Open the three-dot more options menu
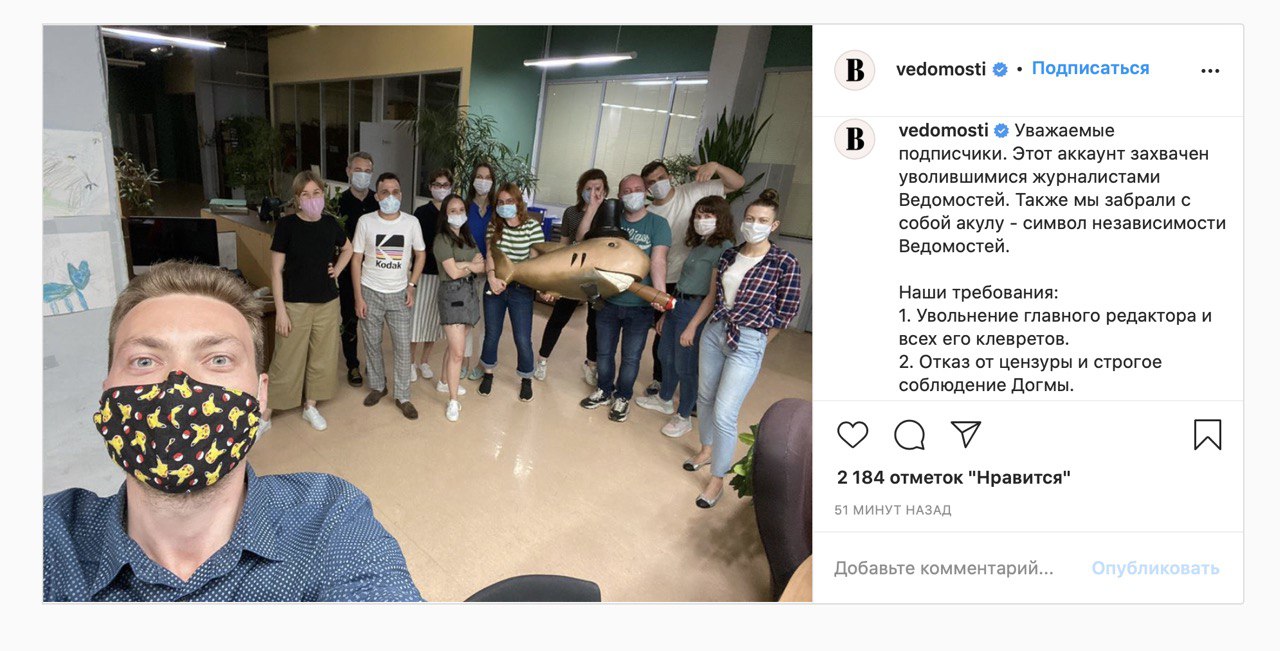This screenshot has width=1280, height=651. coord(1210,70)
